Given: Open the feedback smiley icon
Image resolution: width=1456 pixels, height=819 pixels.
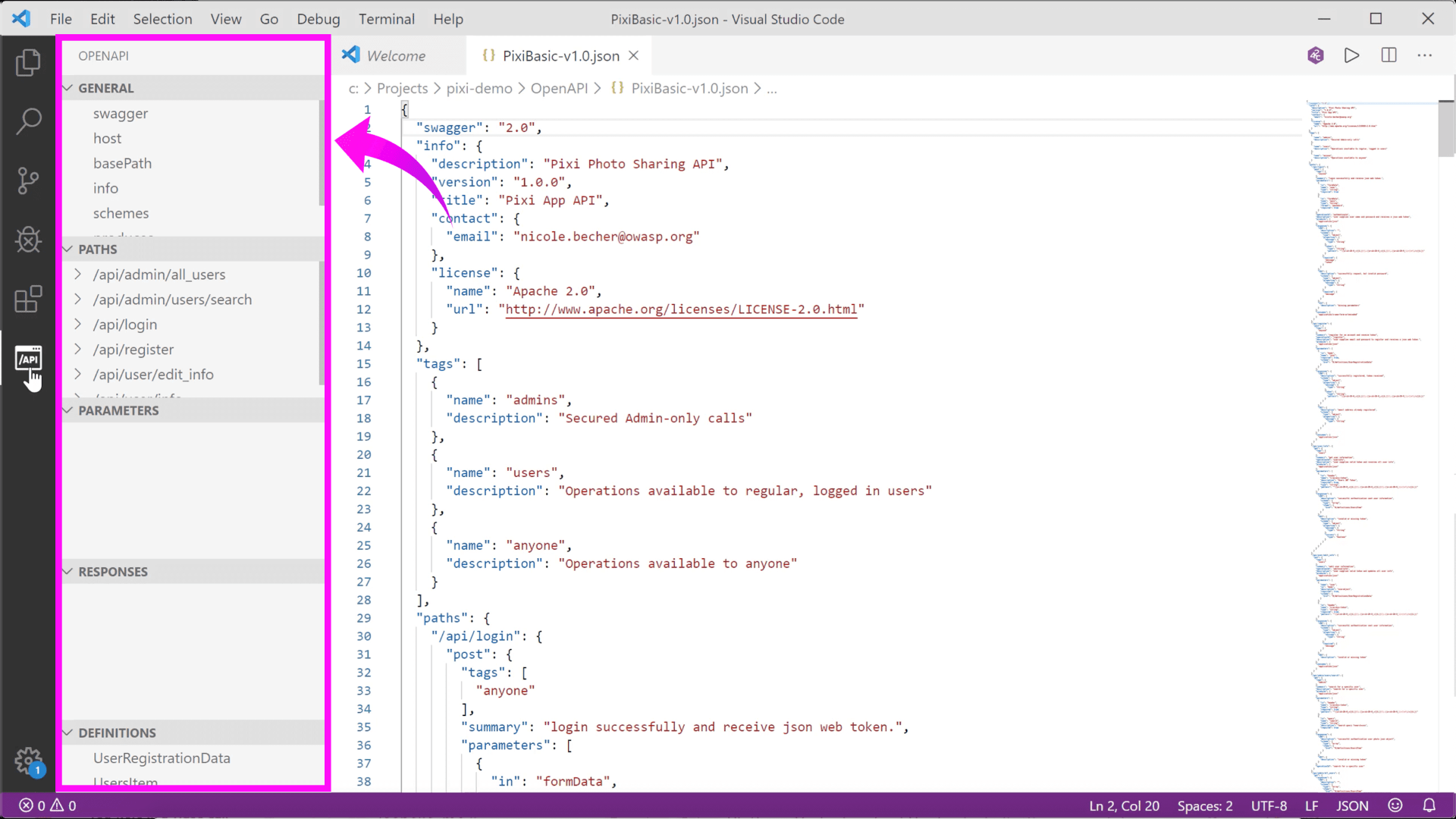Looking at the screenshot, I should tap(1395, 805).
